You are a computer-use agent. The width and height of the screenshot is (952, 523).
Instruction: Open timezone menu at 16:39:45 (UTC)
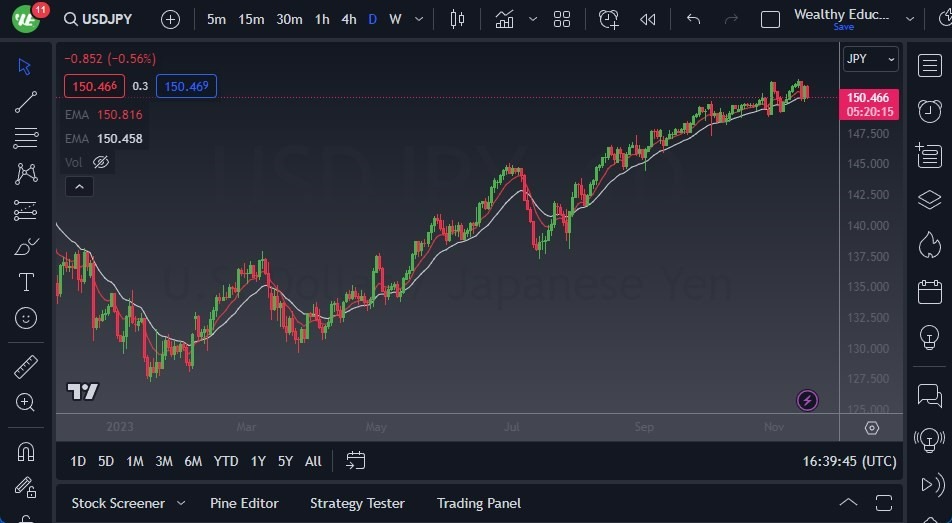(849, 461)
